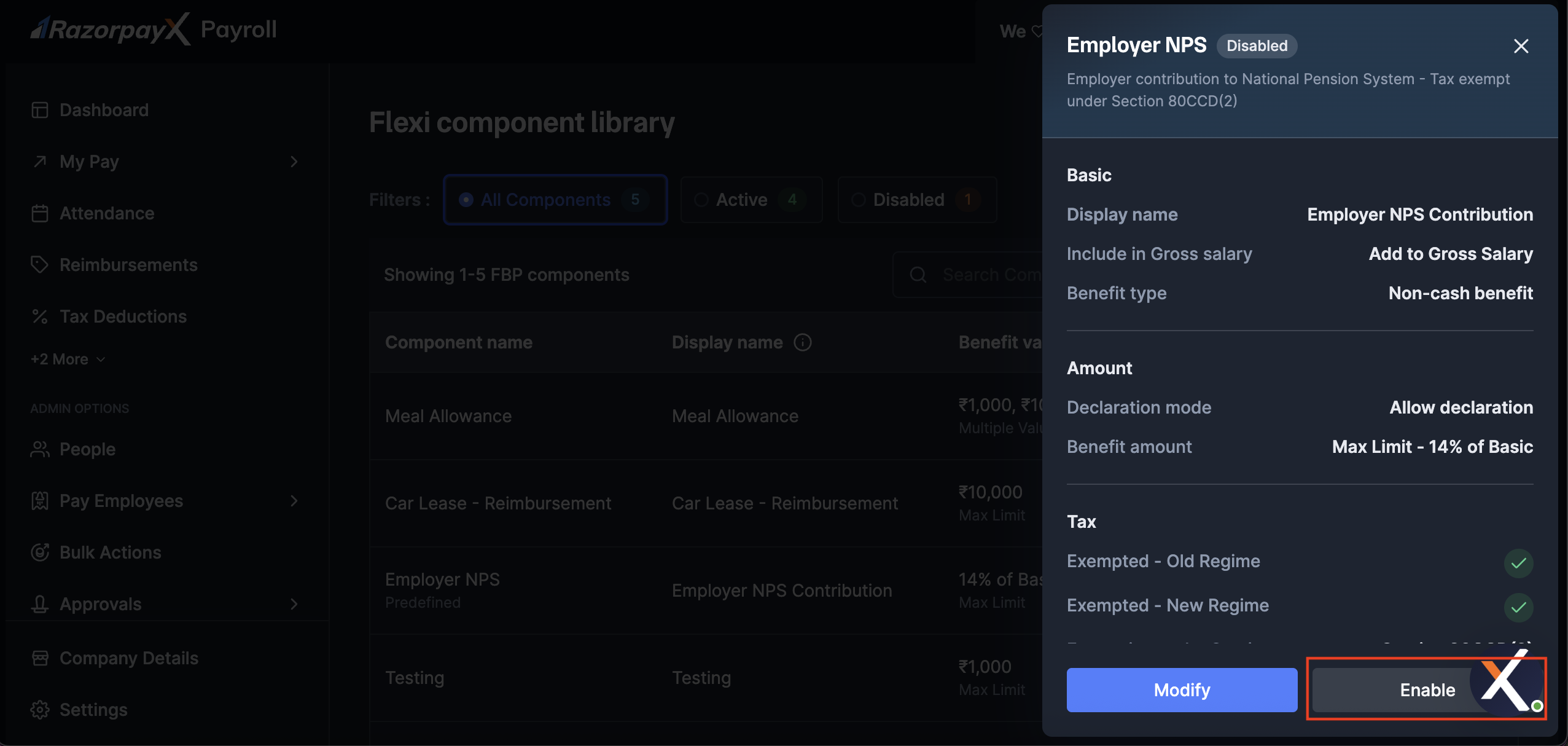The width and height of the screenshot is (1568, 746).
Task: Click the RazorpayX Payroll logo
Action: (x=154, y=29)
